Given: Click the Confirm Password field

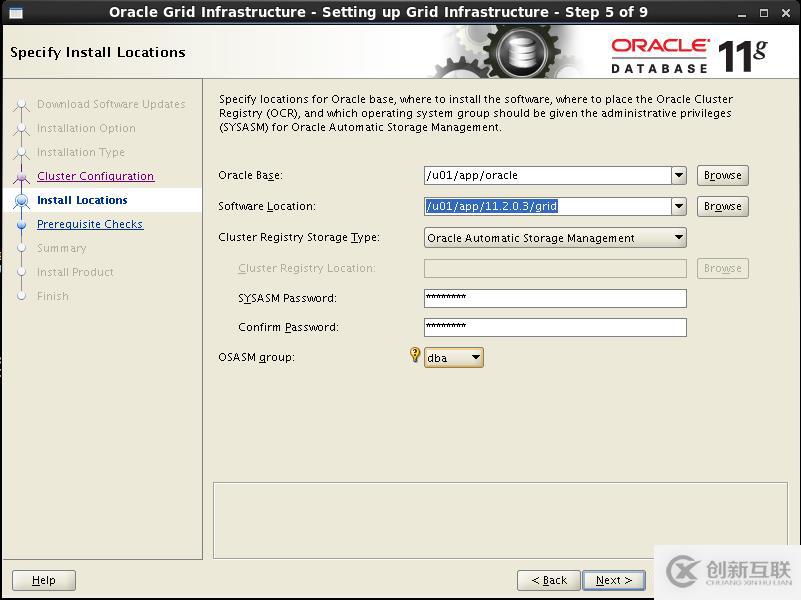Looking at the screenshot, I should (x=555, y=327).
